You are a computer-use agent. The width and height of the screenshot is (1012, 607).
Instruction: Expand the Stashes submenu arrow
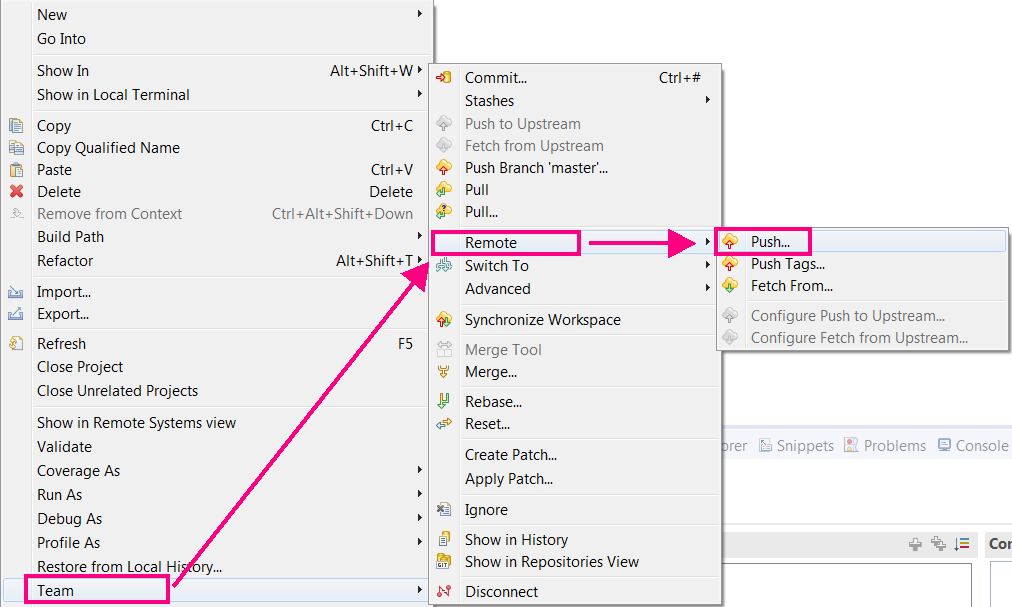point(708,99)
